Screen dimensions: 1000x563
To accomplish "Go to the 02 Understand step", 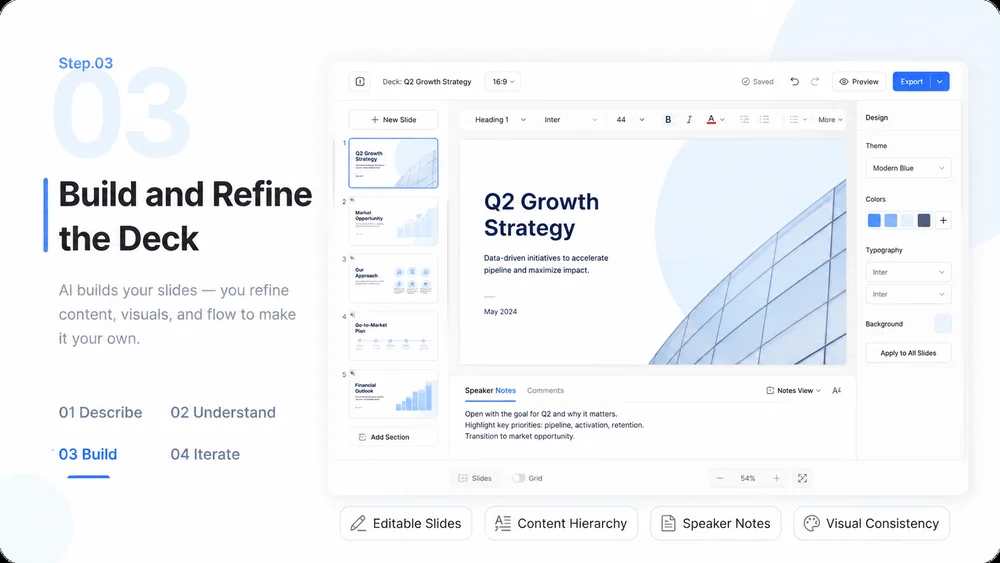I will click(x=223, y=413).
